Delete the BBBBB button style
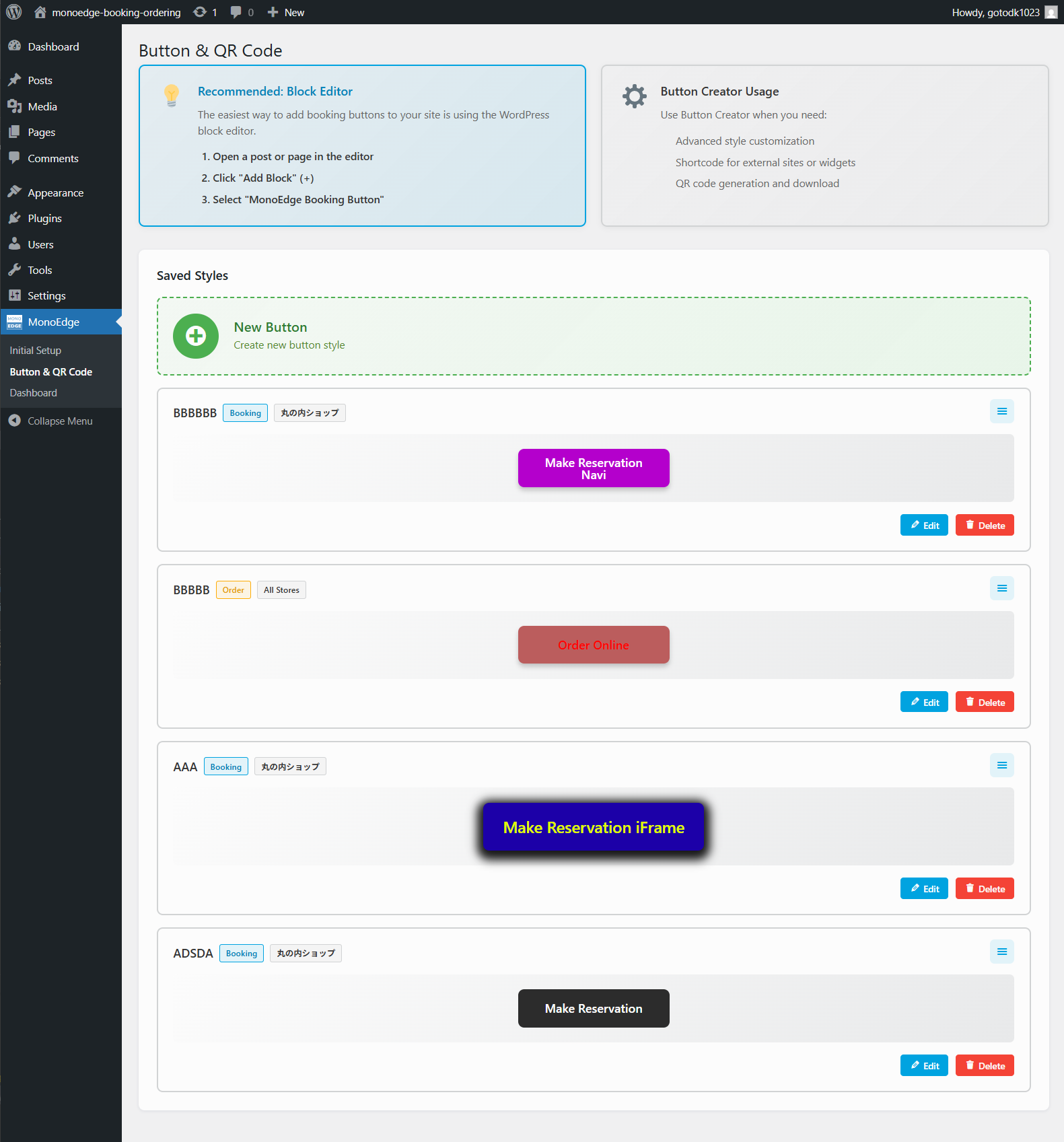Image resolution: width=1064 pixels, height=1142 pixels. (985, 702)
